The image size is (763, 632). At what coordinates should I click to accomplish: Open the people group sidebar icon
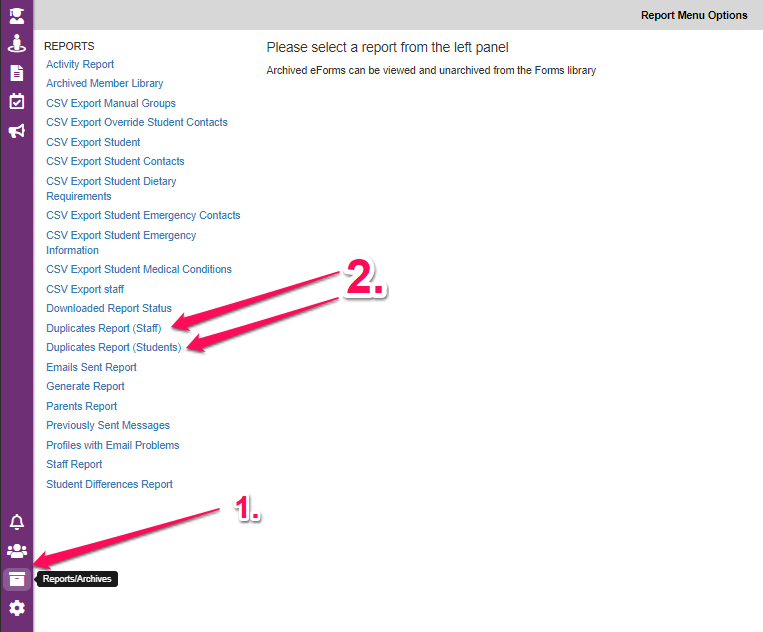click(16, 550)
